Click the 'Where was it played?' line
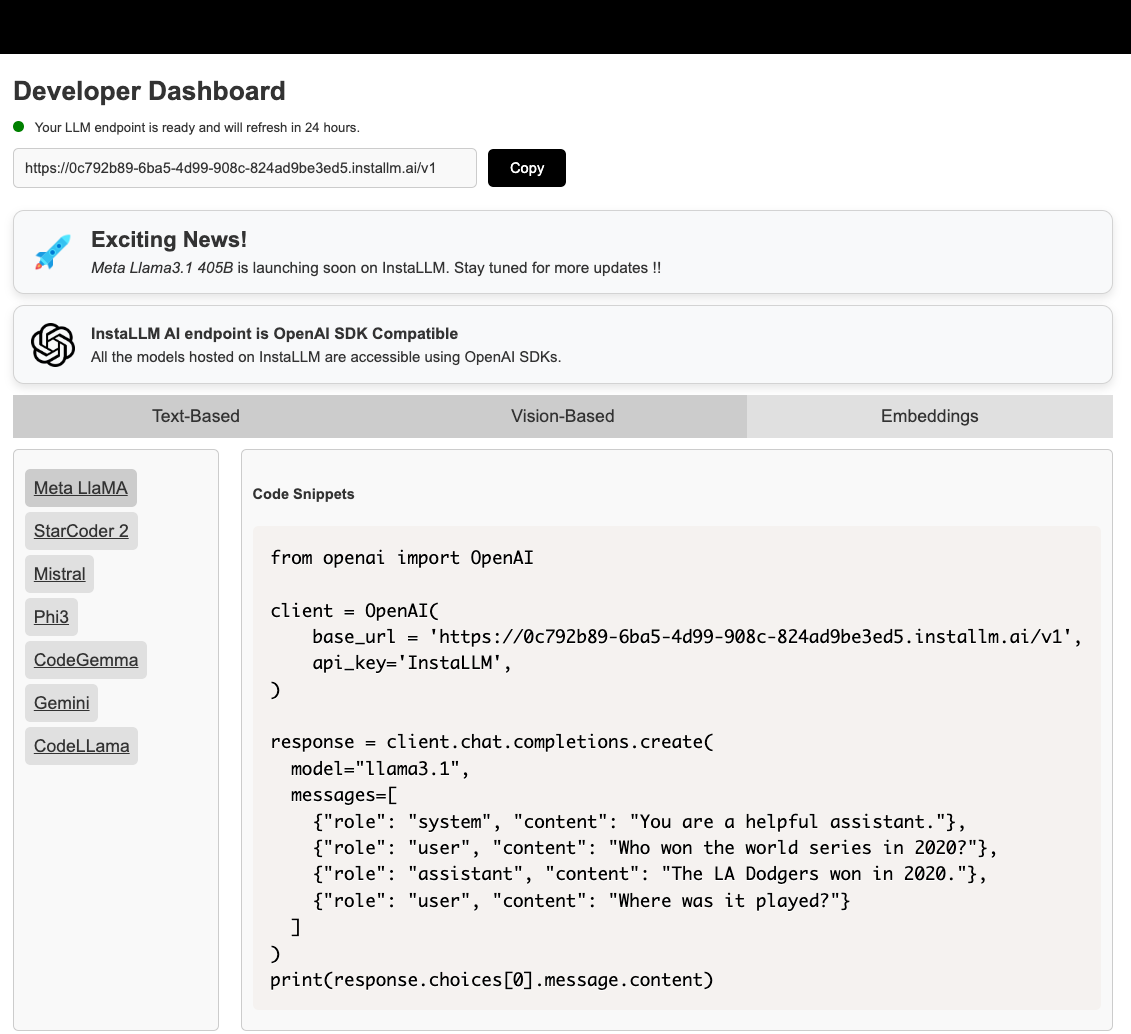 [x=581, y=901]
